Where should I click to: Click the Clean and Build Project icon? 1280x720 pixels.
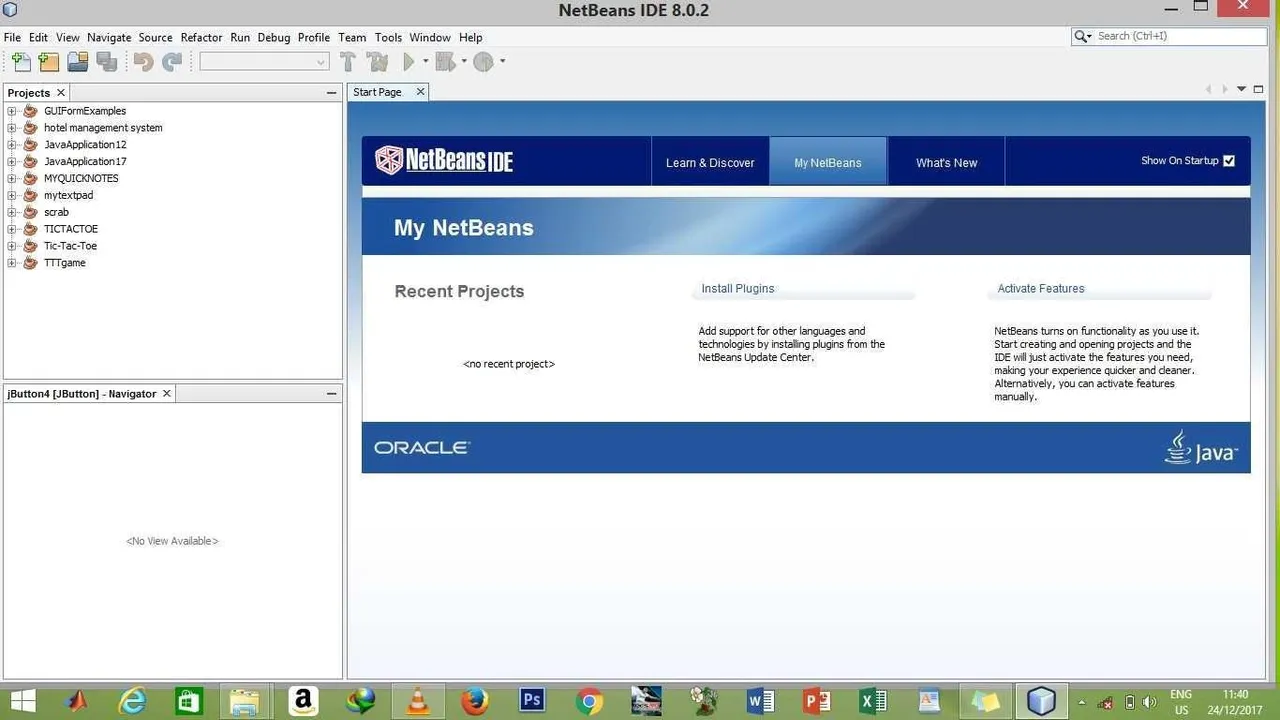(378, 62)
